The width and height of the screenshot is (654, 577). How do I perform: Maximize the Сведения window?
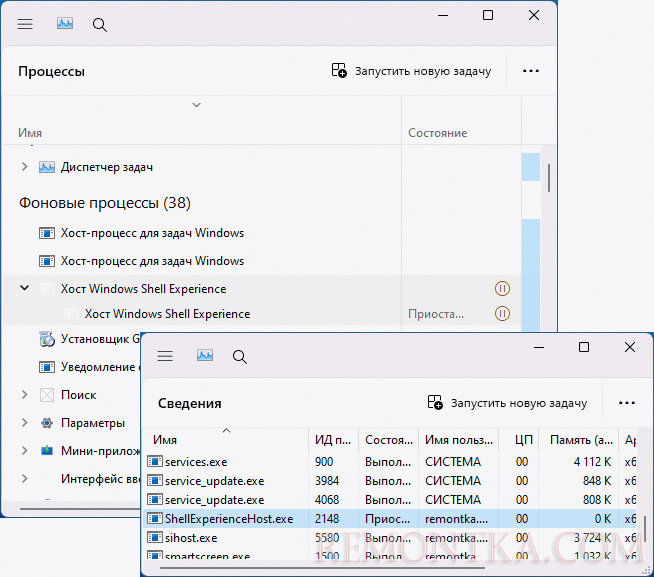[x=584, y=347]
